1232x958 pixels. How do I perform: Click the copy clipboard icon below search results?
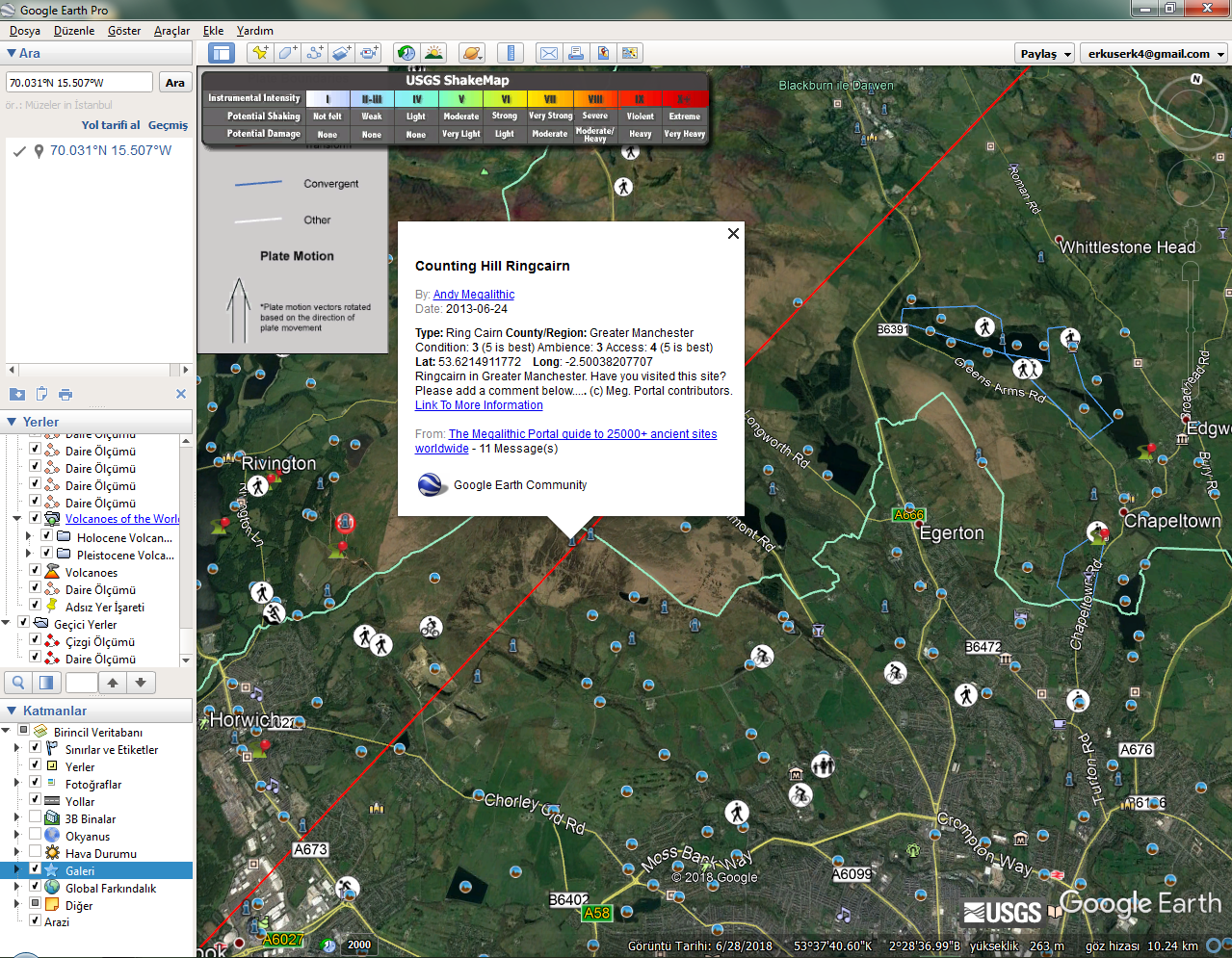tap(41, 394)
